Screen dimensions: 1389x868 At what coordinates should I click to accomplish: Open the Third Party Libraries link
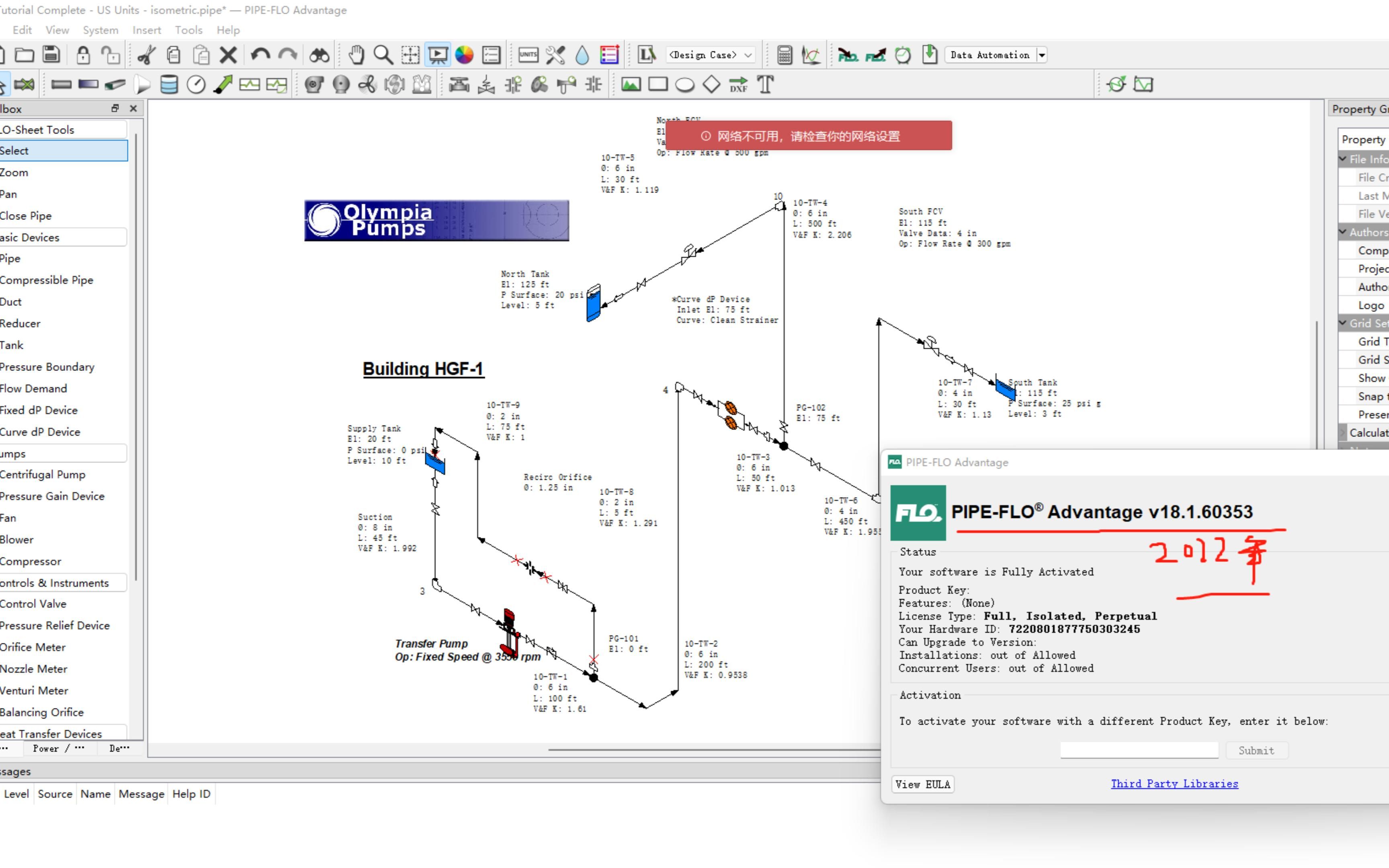coord(1174,784)
